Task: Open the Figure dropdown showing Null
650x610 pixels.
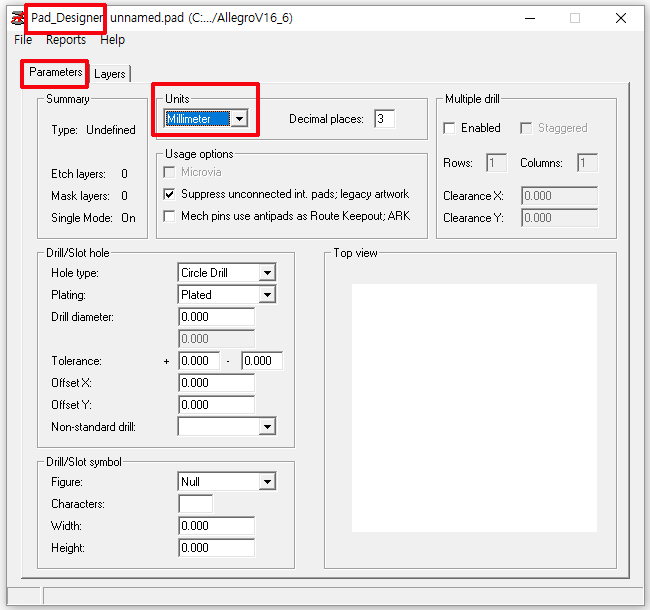Action: point(227,482)
